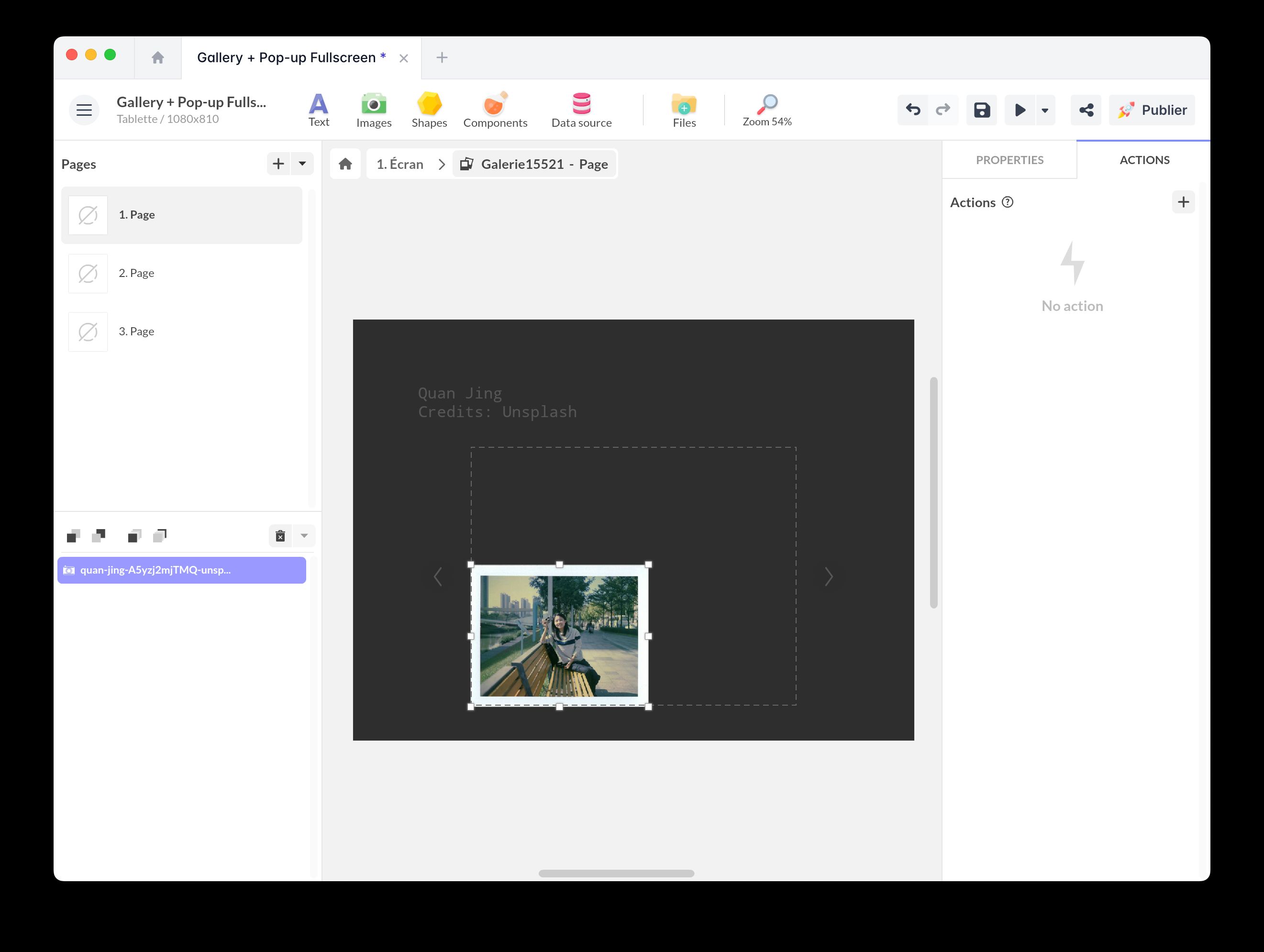This screenshot has width=1264, height=952.
Task: Delete selected element with trash icon
Action: coord(279,535)
